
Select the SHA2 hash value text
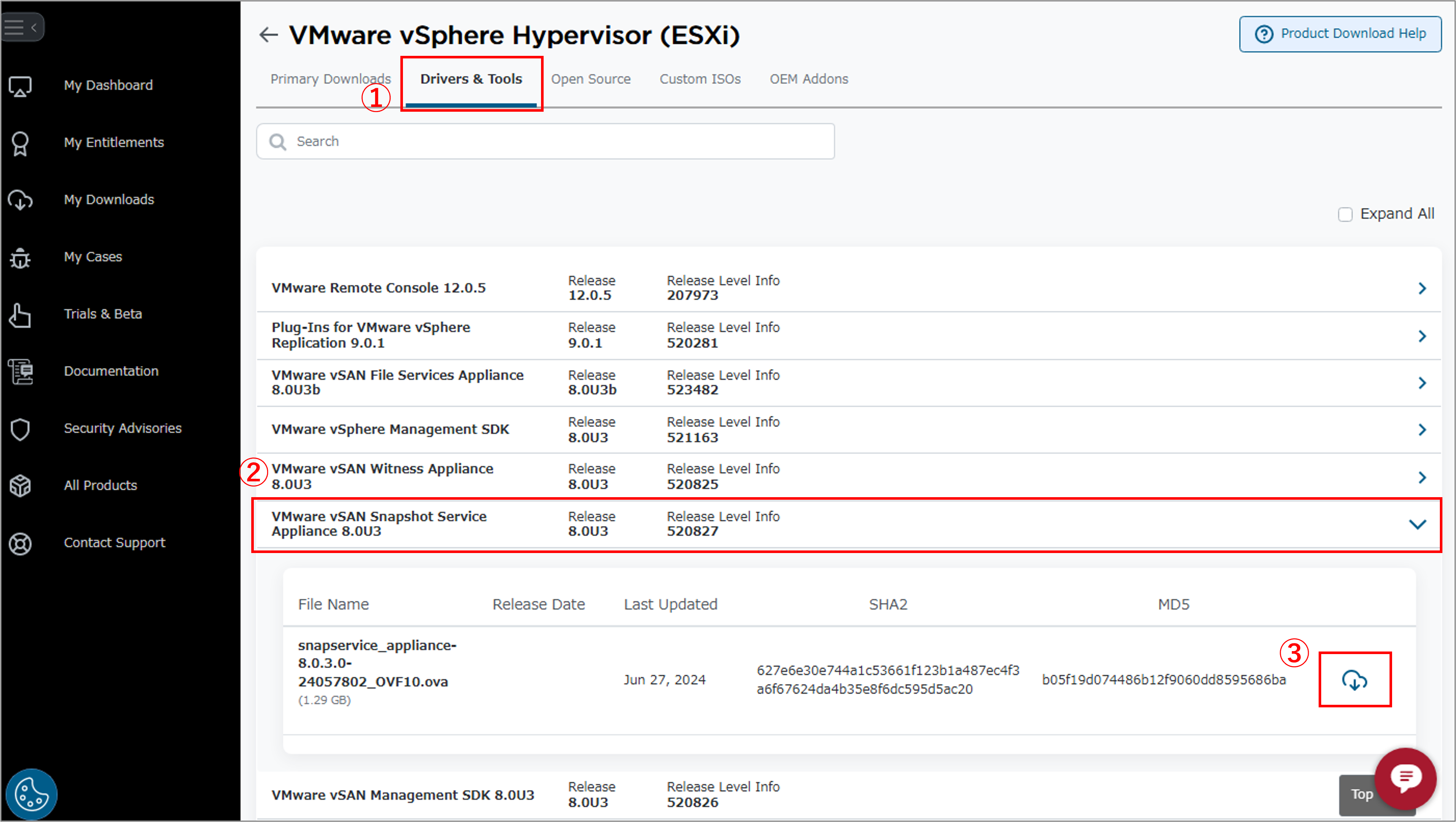pyautogui.click(x=888, y=679)
